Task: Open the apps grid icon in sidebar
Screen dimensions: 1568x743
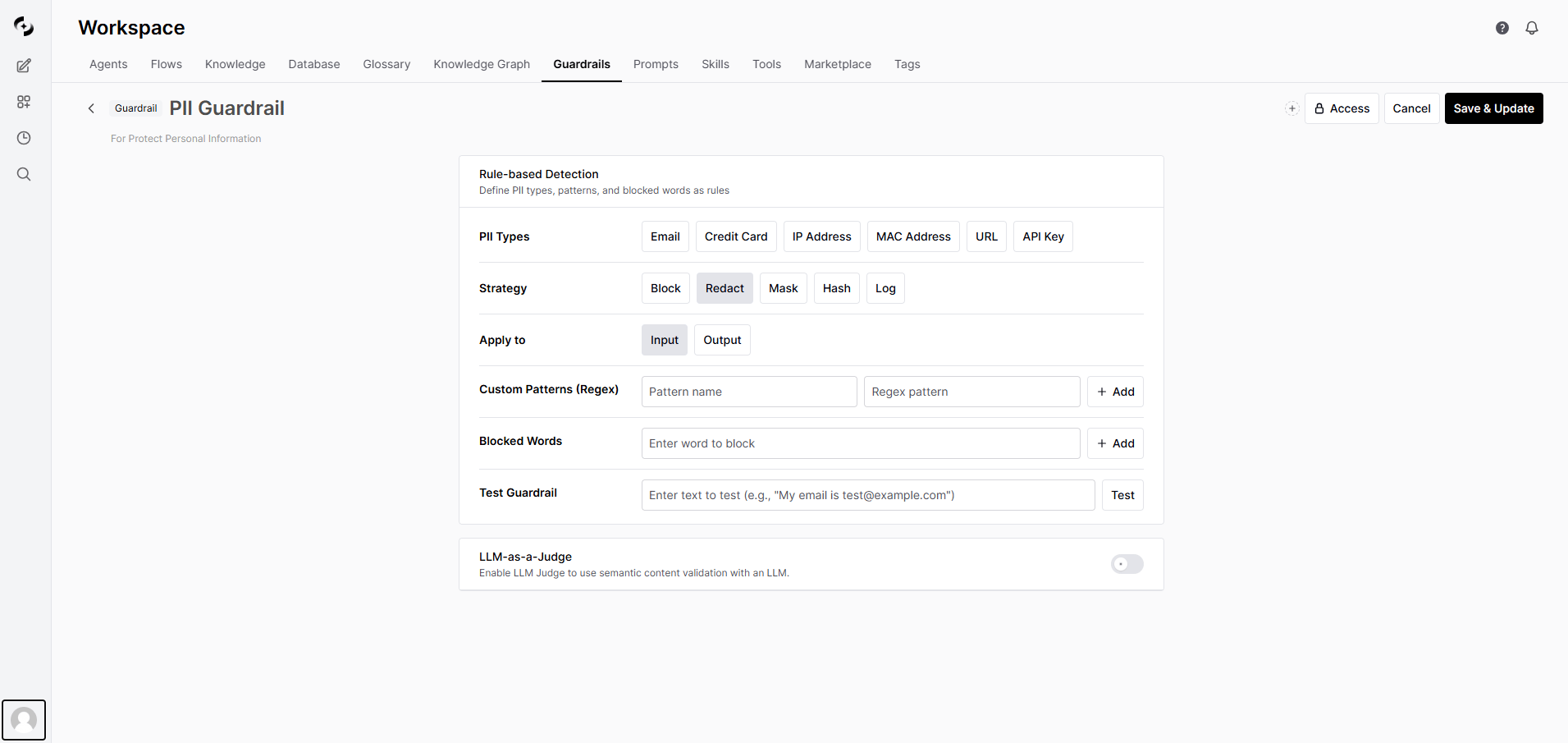Action: 24,102
